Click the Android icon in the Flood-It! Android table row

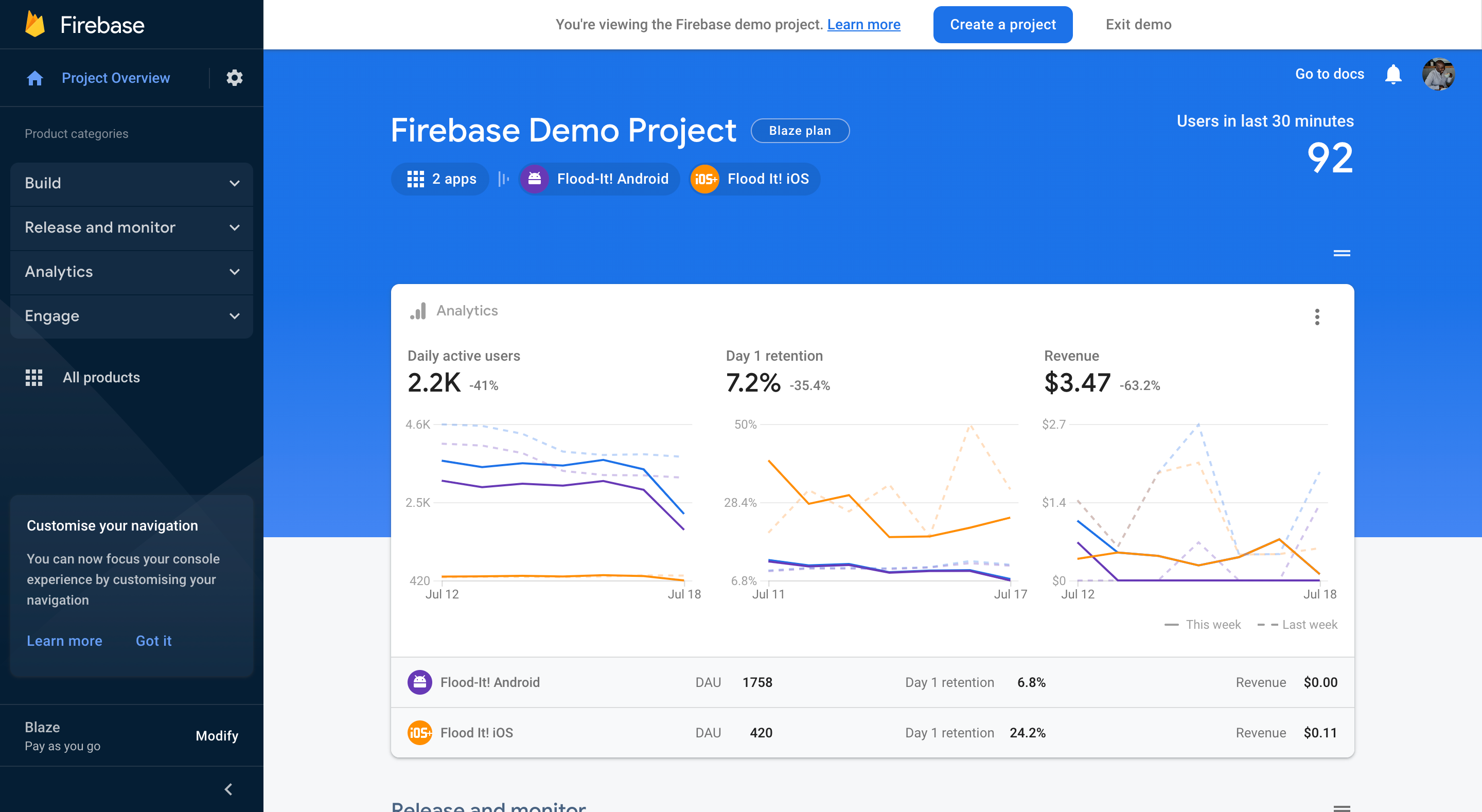tap(420, 682)
